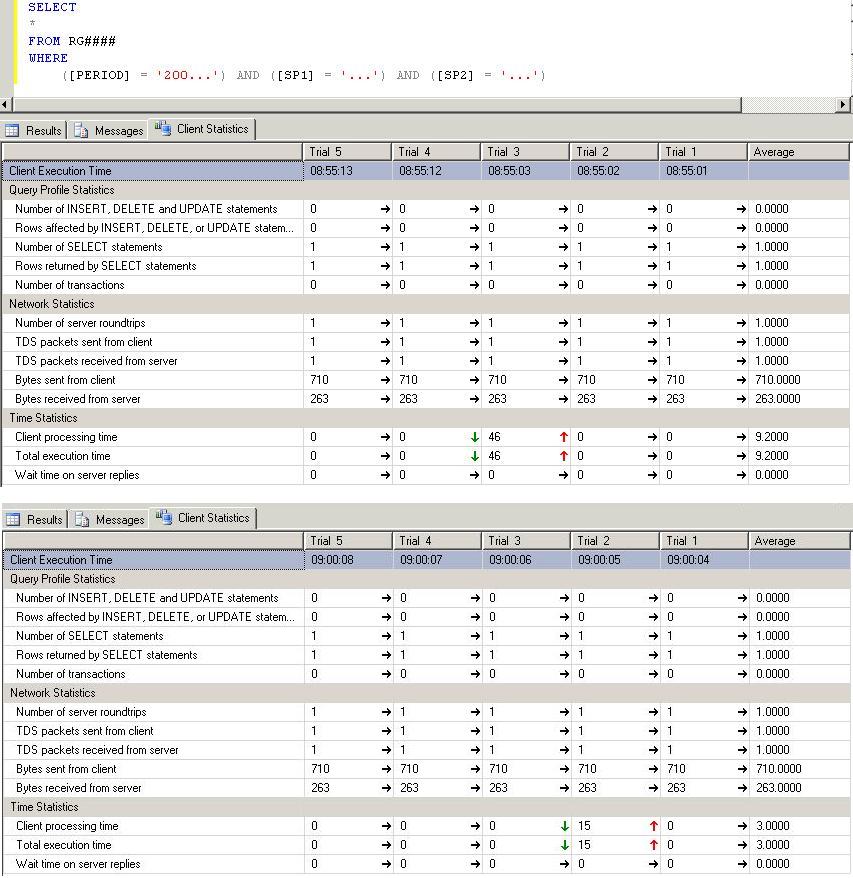Click red up arrow beside Trial 3 value 46, Client processing time row
The width and height of the screenshot is (853, 878).
(x=564, y=437)
